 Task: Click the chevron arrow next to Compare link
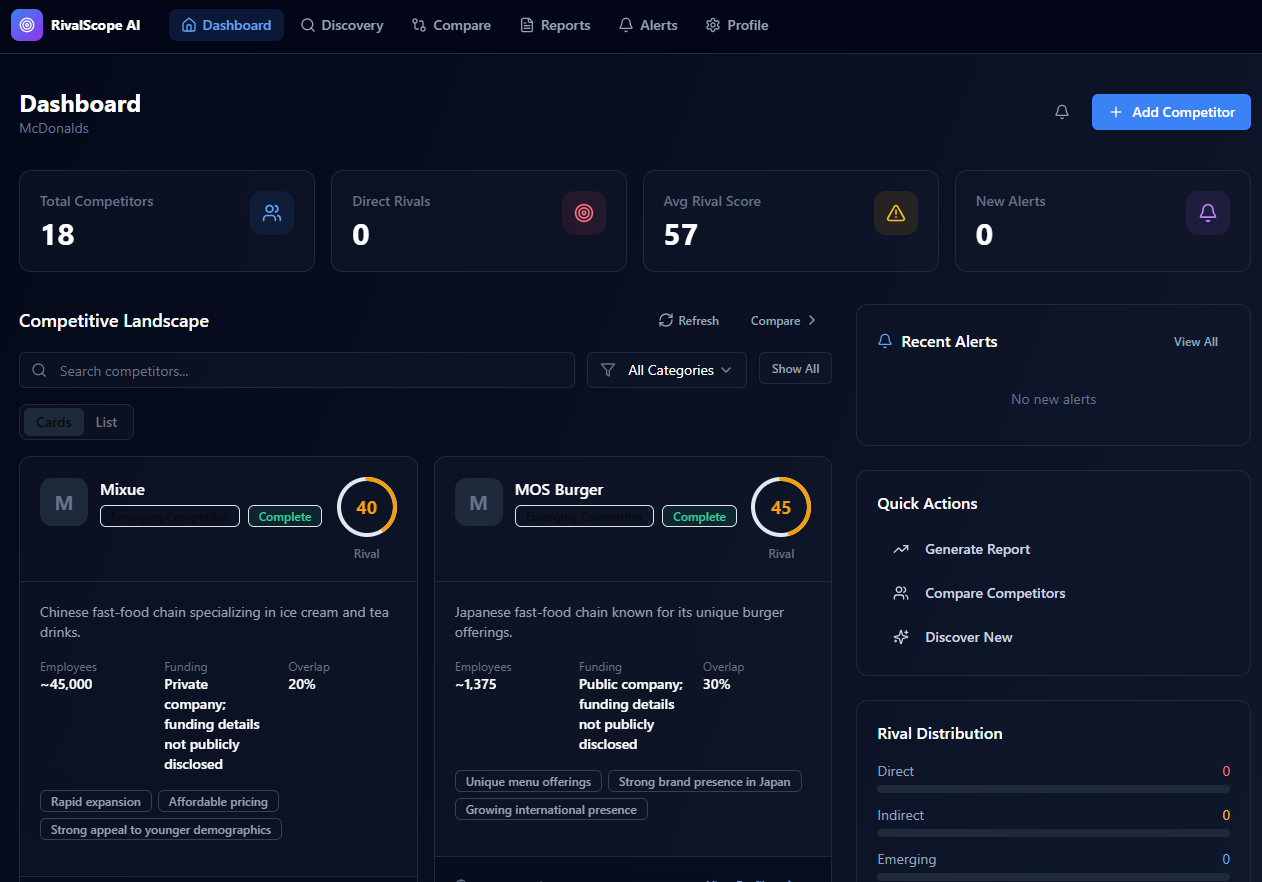coord(812,321)
